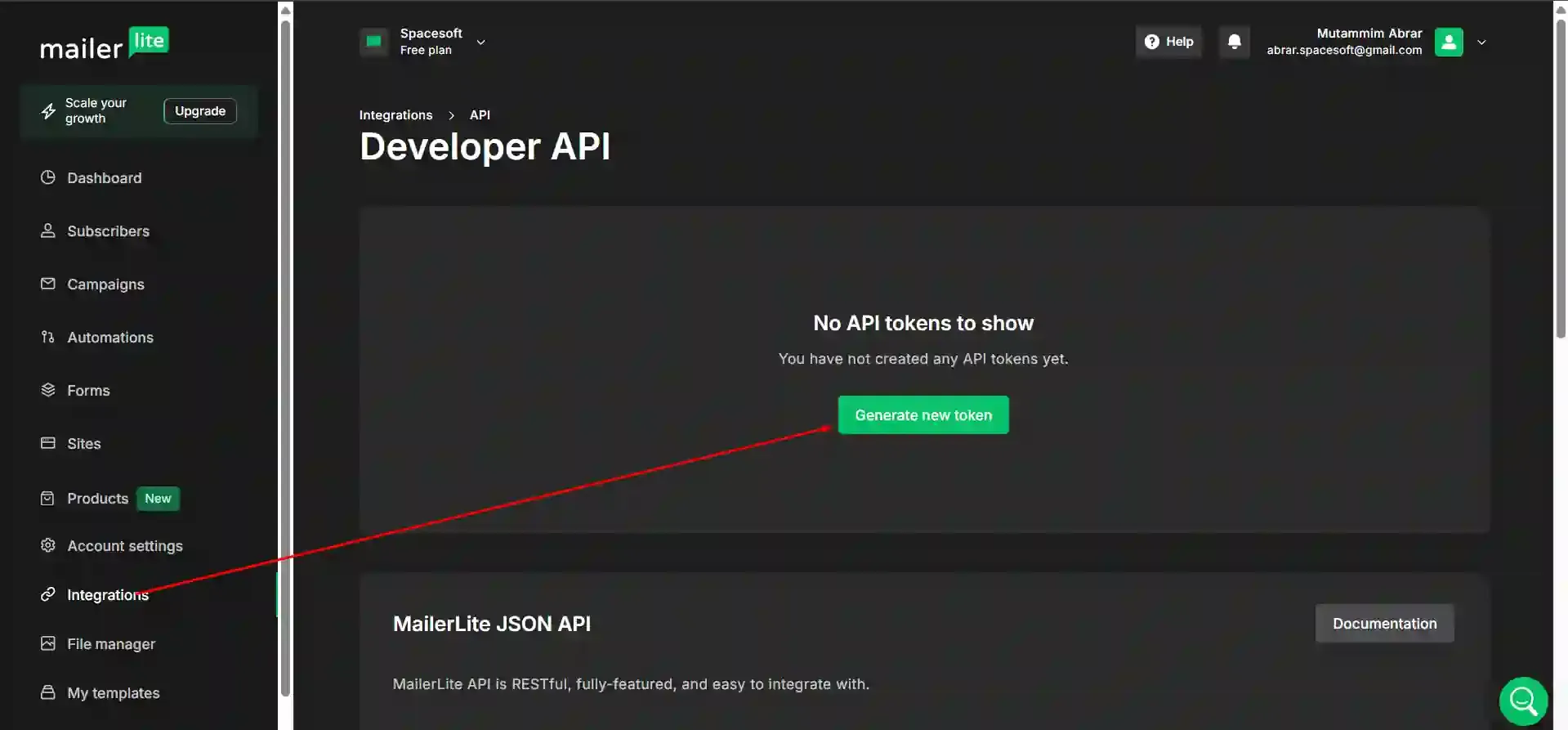
Task: Click the New badge beside Products
Action: pyautogui.click(x=158, y=498)
